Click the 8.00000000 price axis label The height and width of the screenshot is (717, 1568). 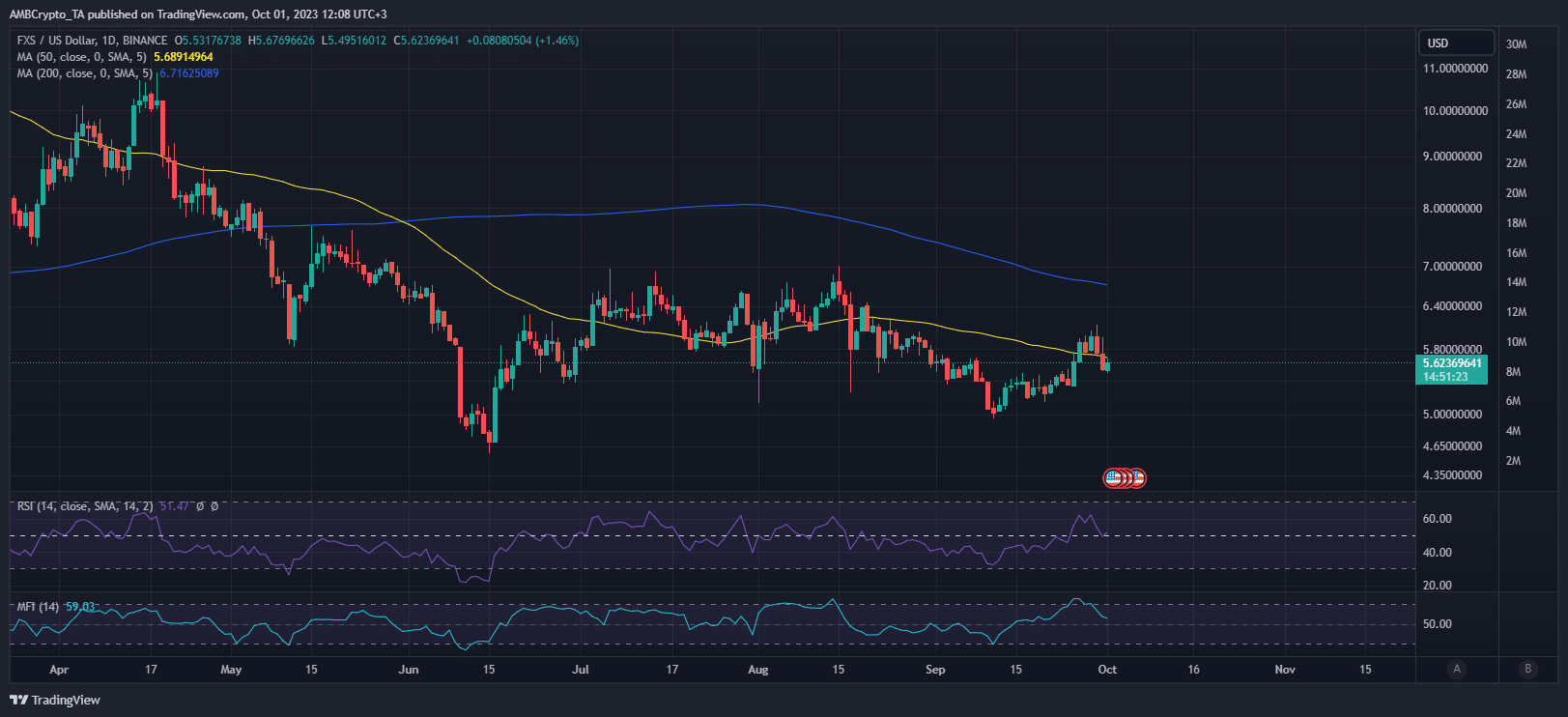tap(1452, 209)
